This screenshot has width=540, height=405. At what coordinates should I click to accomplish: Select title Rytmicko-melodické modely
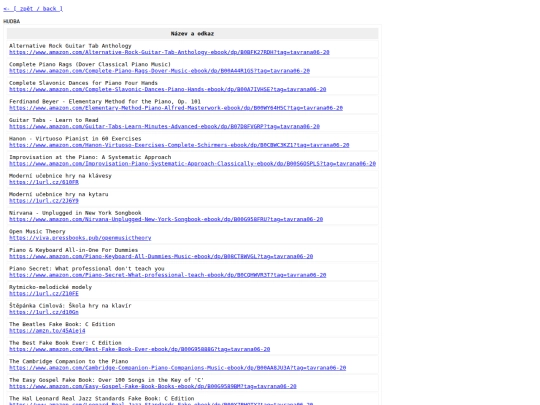tap(50, 288)
